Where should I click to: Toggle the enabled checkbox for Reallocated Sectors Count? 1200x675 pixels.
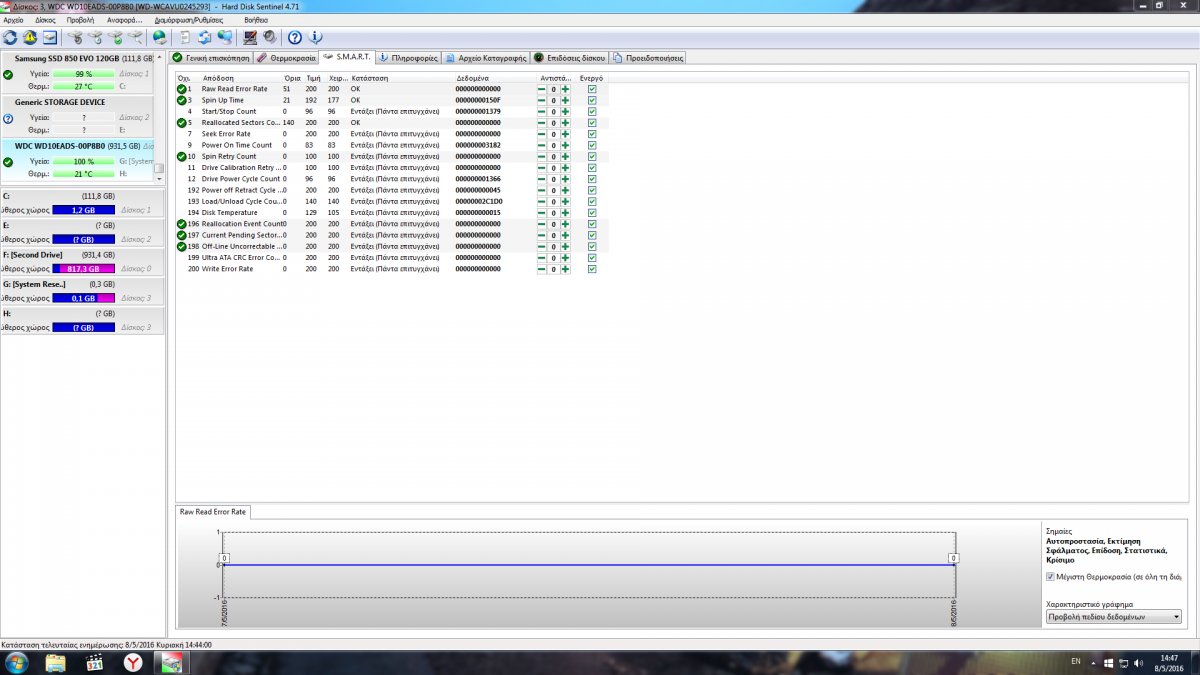(592, 123)
